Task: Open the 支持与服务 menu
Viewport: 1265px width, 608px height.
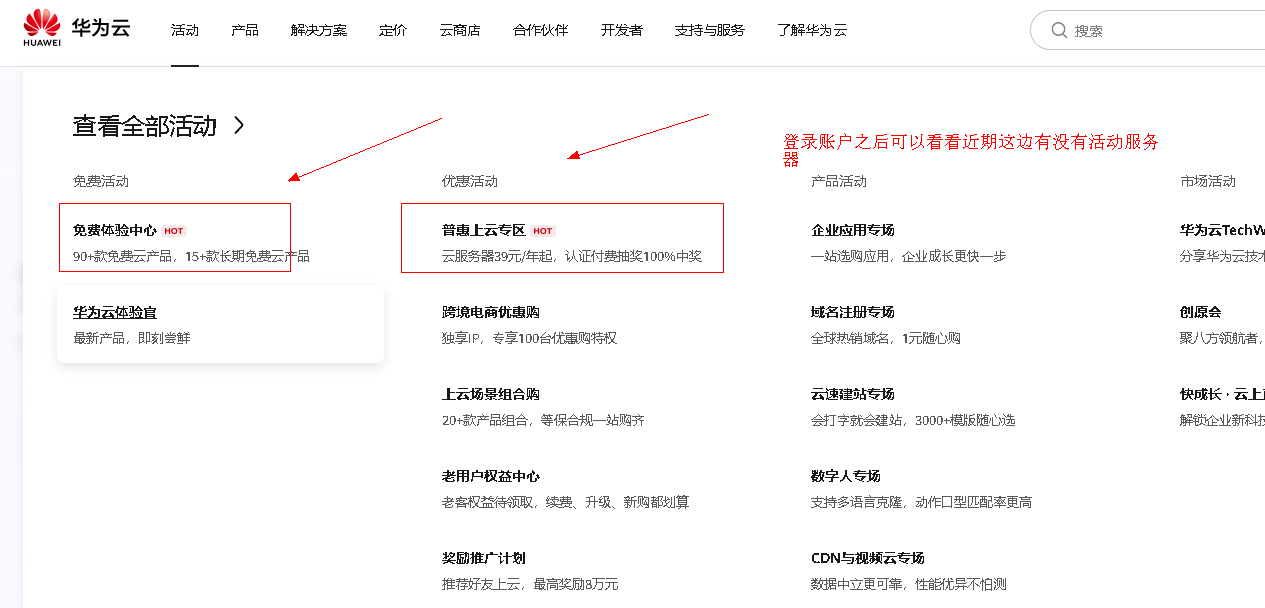Action: (x=710, y=30)
